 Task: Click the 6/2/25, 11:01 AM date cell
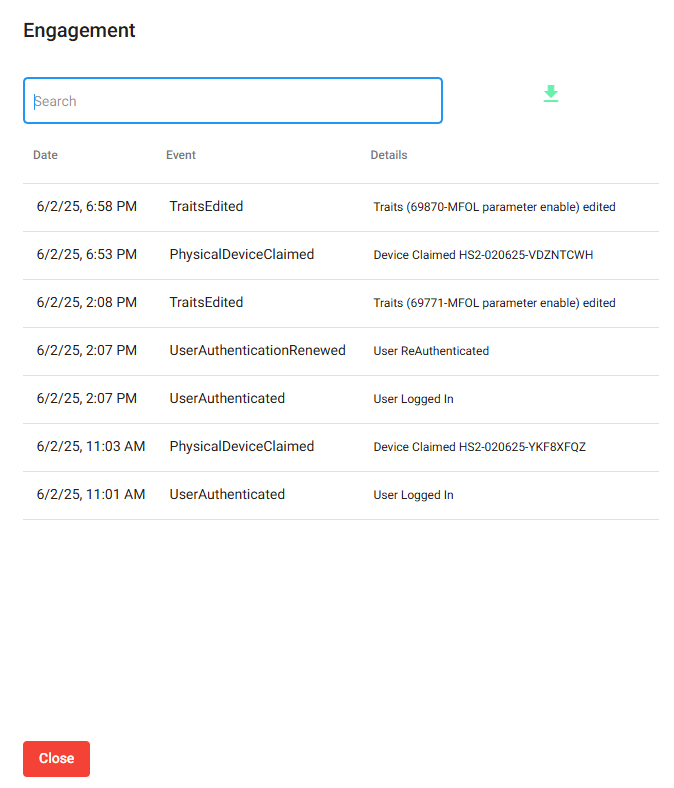click(x=90, y=495)
